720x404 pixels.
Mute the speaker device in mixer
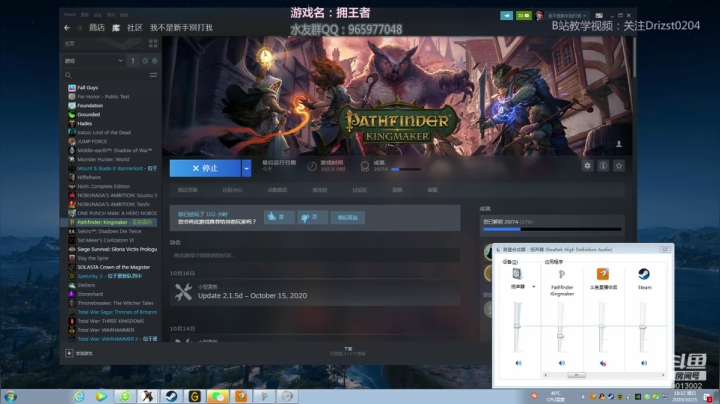[x=518, y=363]
